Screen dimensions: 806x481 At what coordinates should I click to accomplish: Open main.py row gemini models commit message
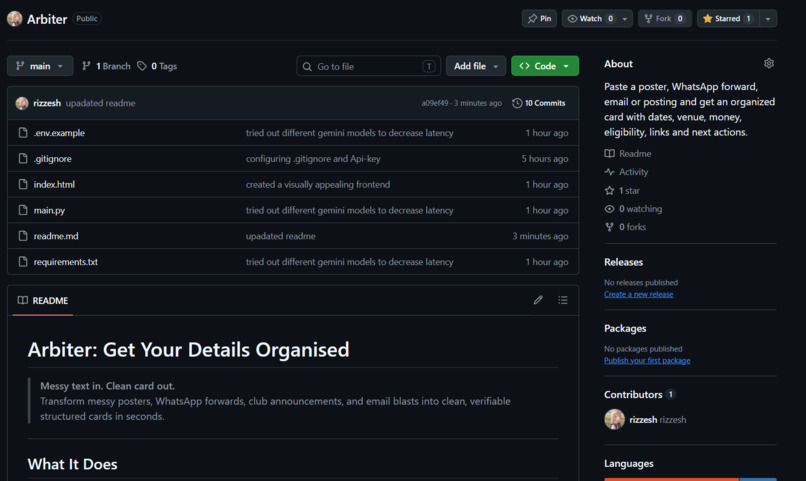tap(350, 210)
